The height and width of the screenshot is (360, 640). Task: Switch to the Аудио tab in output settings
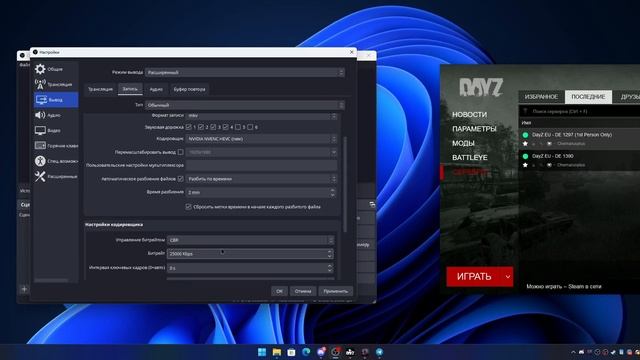[156, 89]
